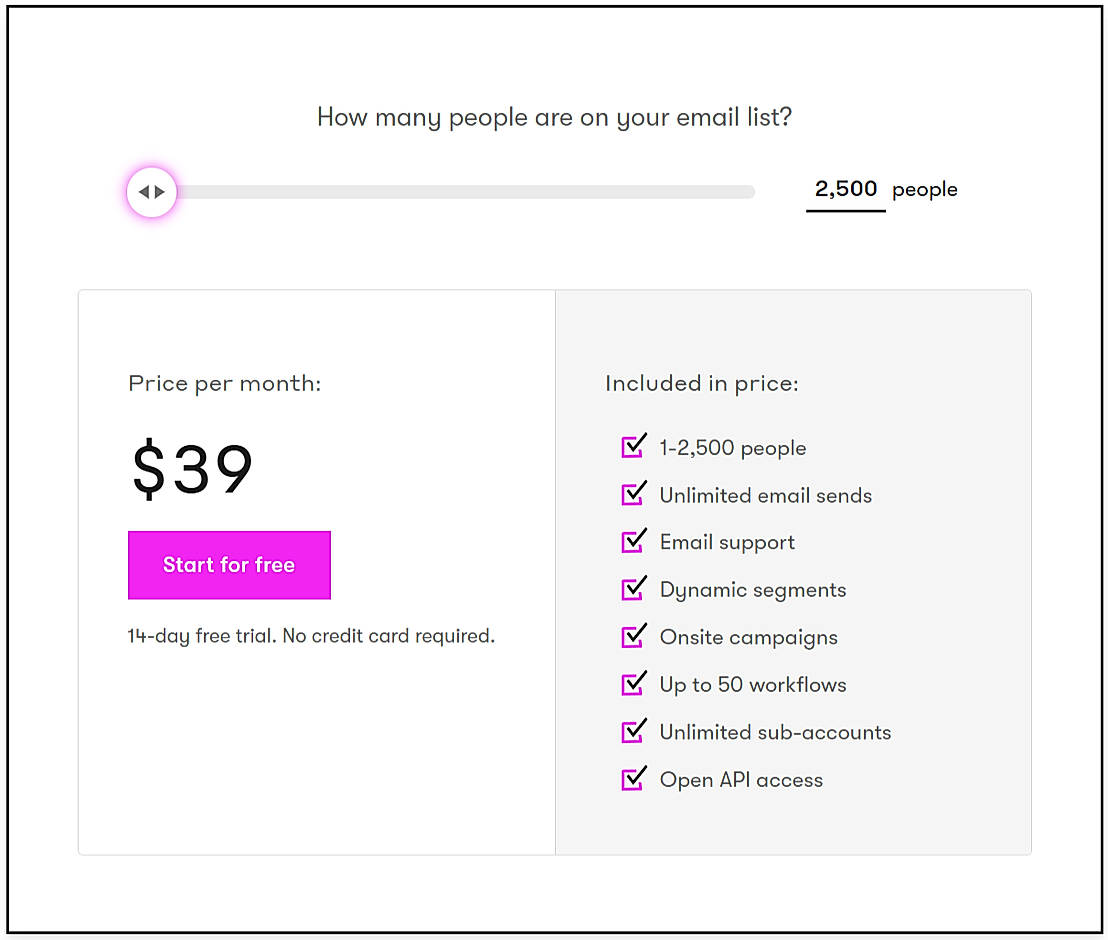Click the 'Included in price:' heading
This screenshot has width=1108, height=940.
click(701, 383)
